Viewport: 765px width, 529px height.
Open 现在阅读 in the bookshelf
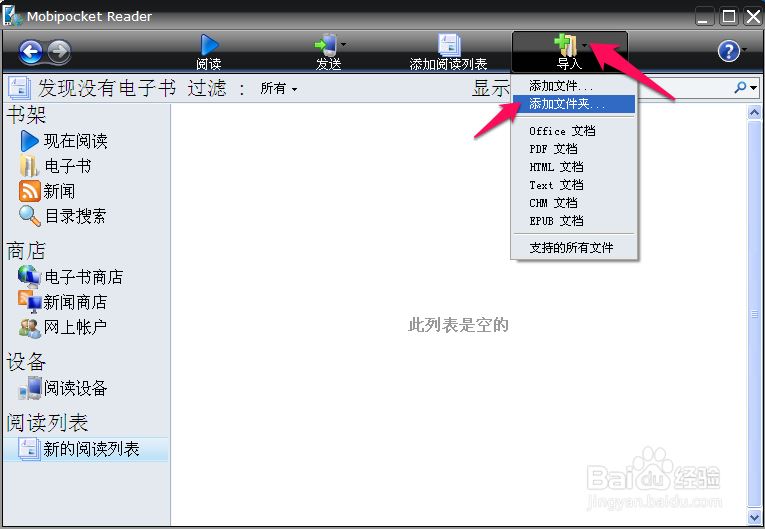(x=76, y=141)
